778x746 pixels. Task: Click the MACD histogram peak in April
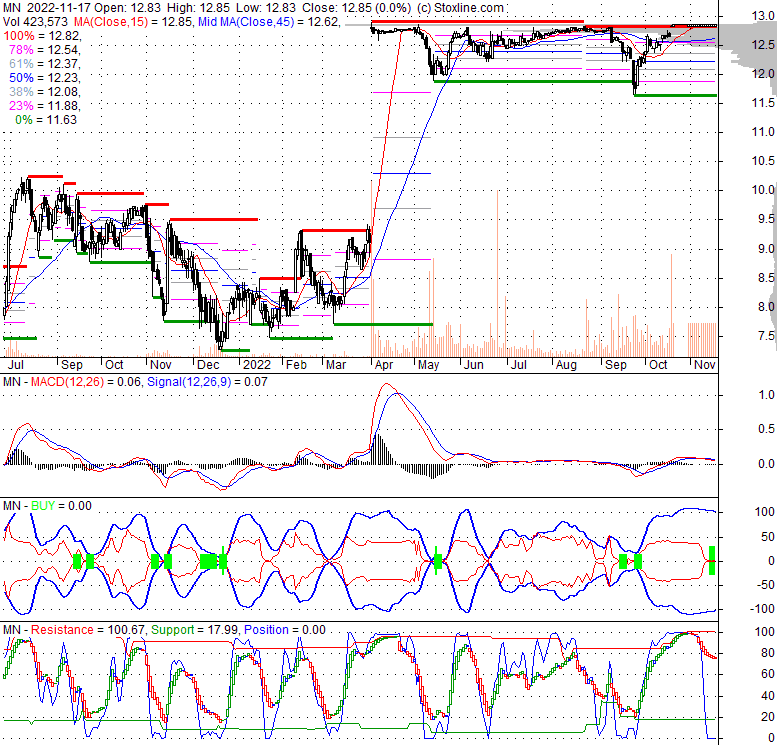click(380, 449)
